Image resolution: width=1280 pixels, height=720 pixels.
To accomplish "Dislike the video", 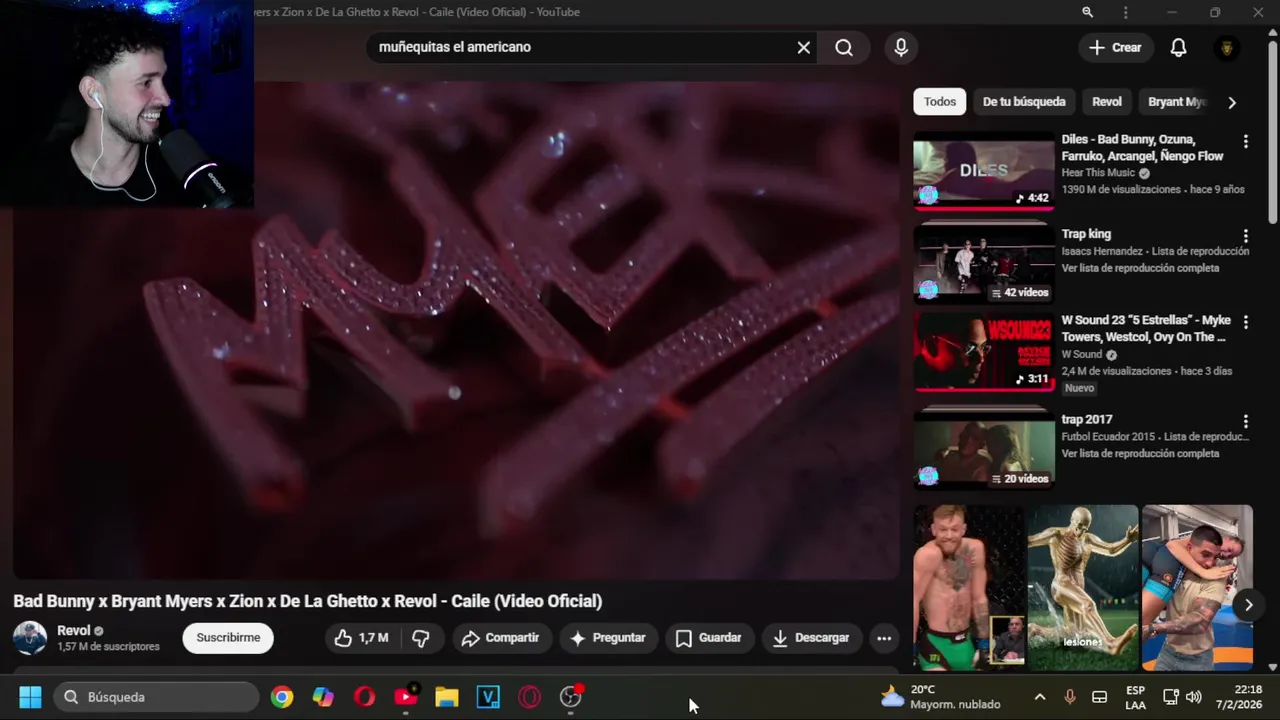I will point(421,638).
